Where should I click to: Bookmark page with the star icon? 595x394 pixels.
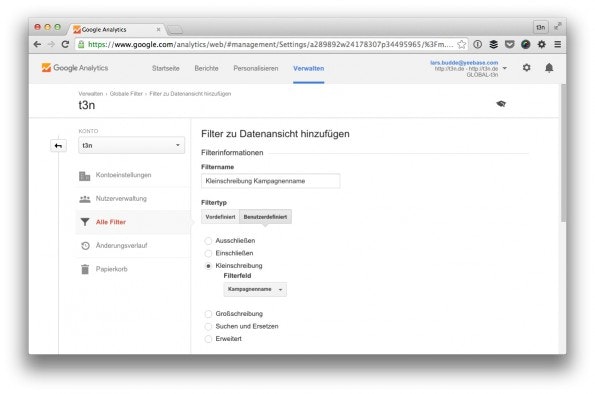point(461,44)
